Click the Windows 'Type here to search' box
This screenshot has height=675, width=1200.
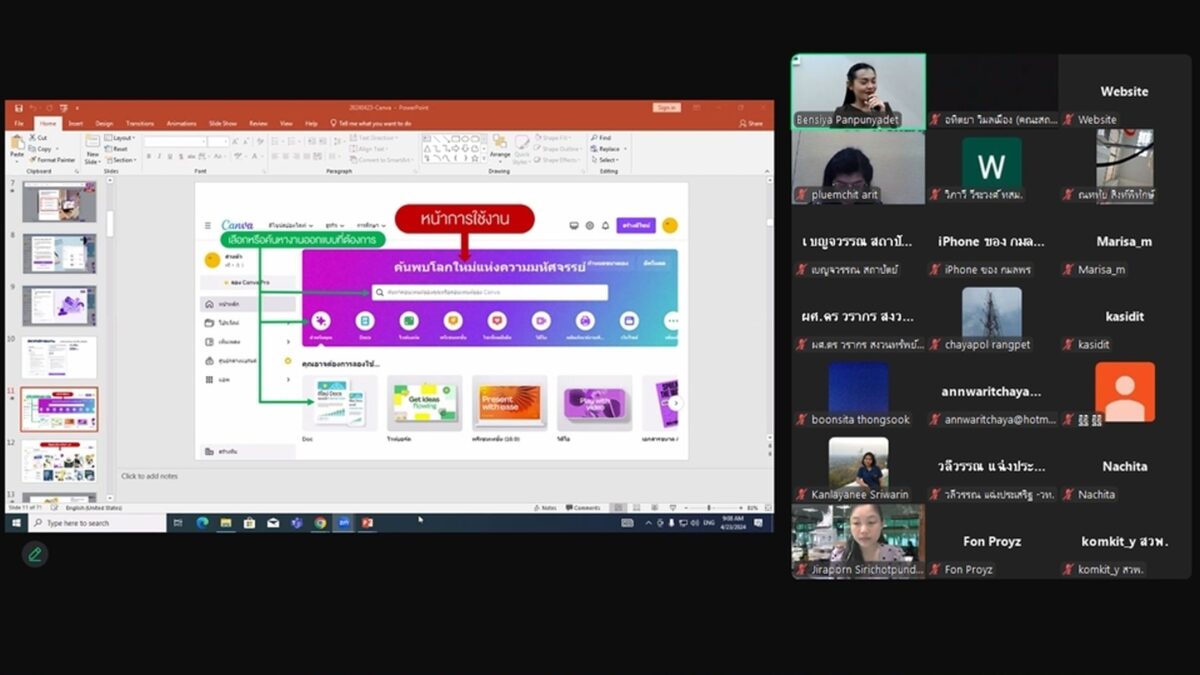(x=97, y=523)
